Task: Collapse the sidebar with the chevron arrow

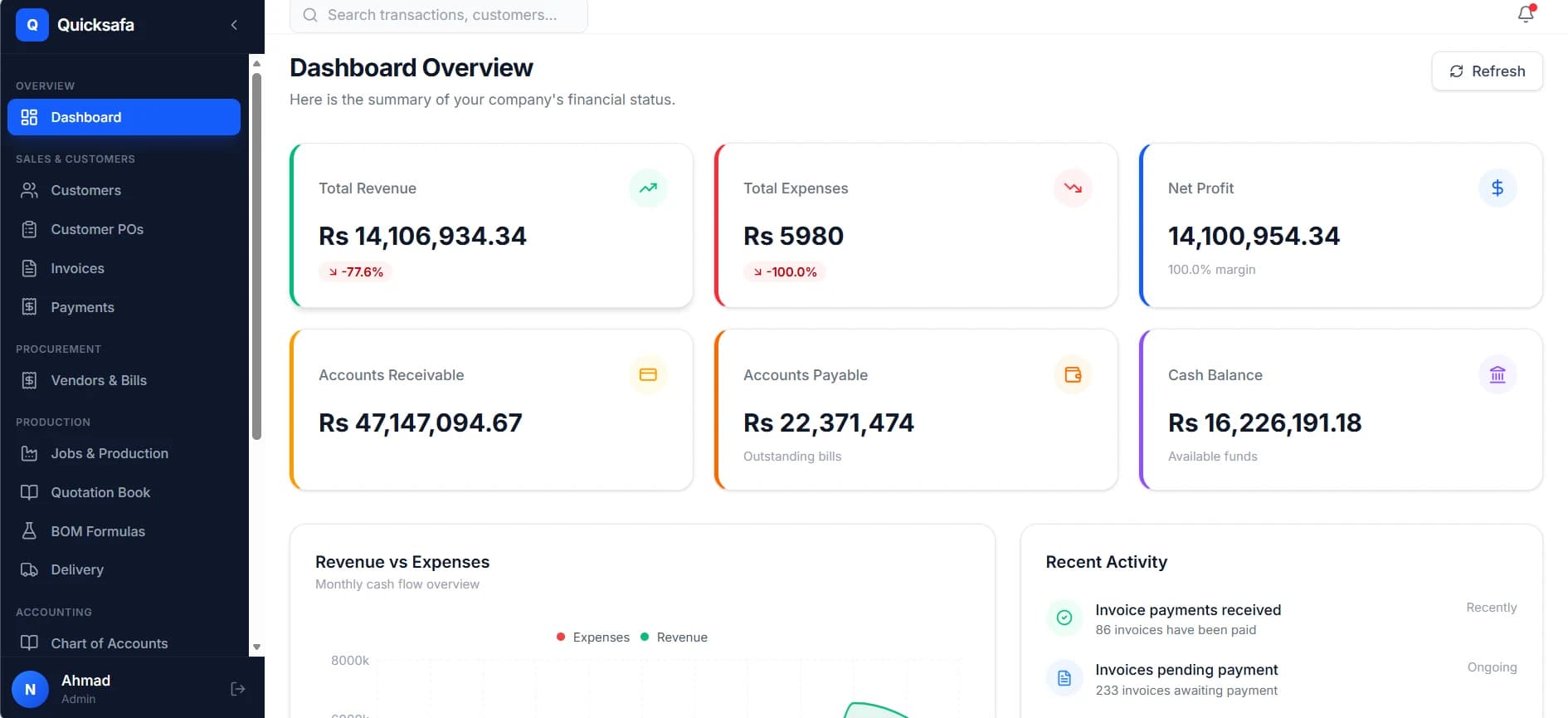Action: click(x=234, y=25)
